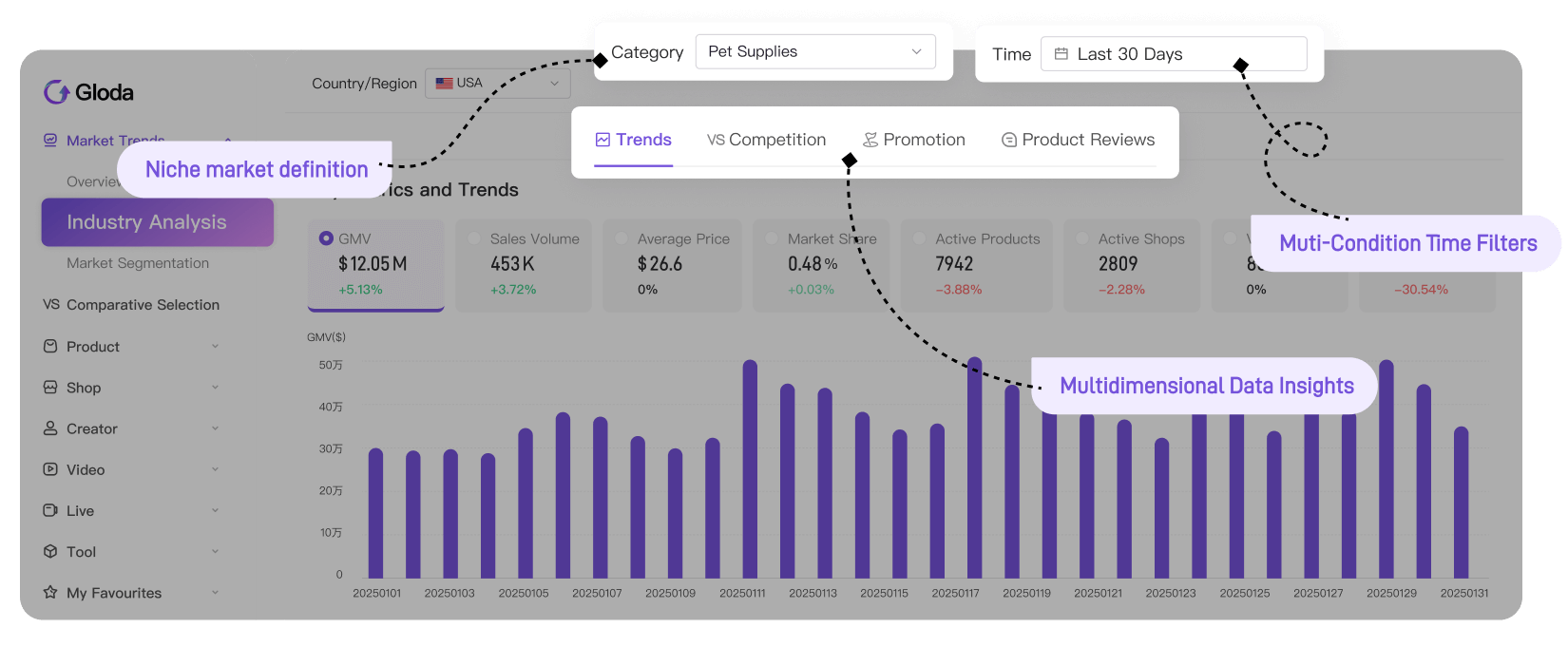This screenshot has height=666, width=1568.
Task: Select the GMV metric radio button
Action: tap(326, 238)
